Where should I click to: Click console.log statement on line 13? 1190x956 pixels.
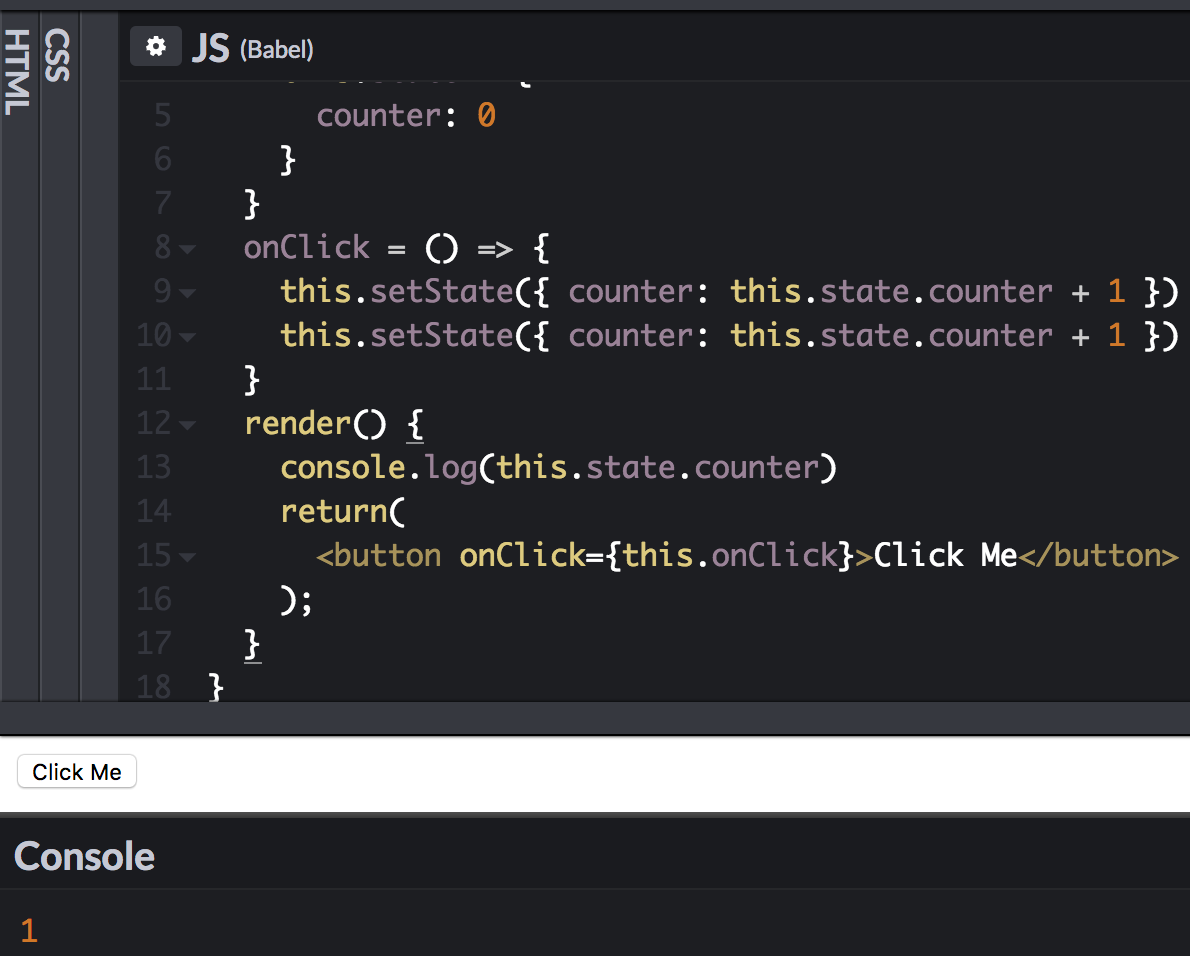click(559, 468)
